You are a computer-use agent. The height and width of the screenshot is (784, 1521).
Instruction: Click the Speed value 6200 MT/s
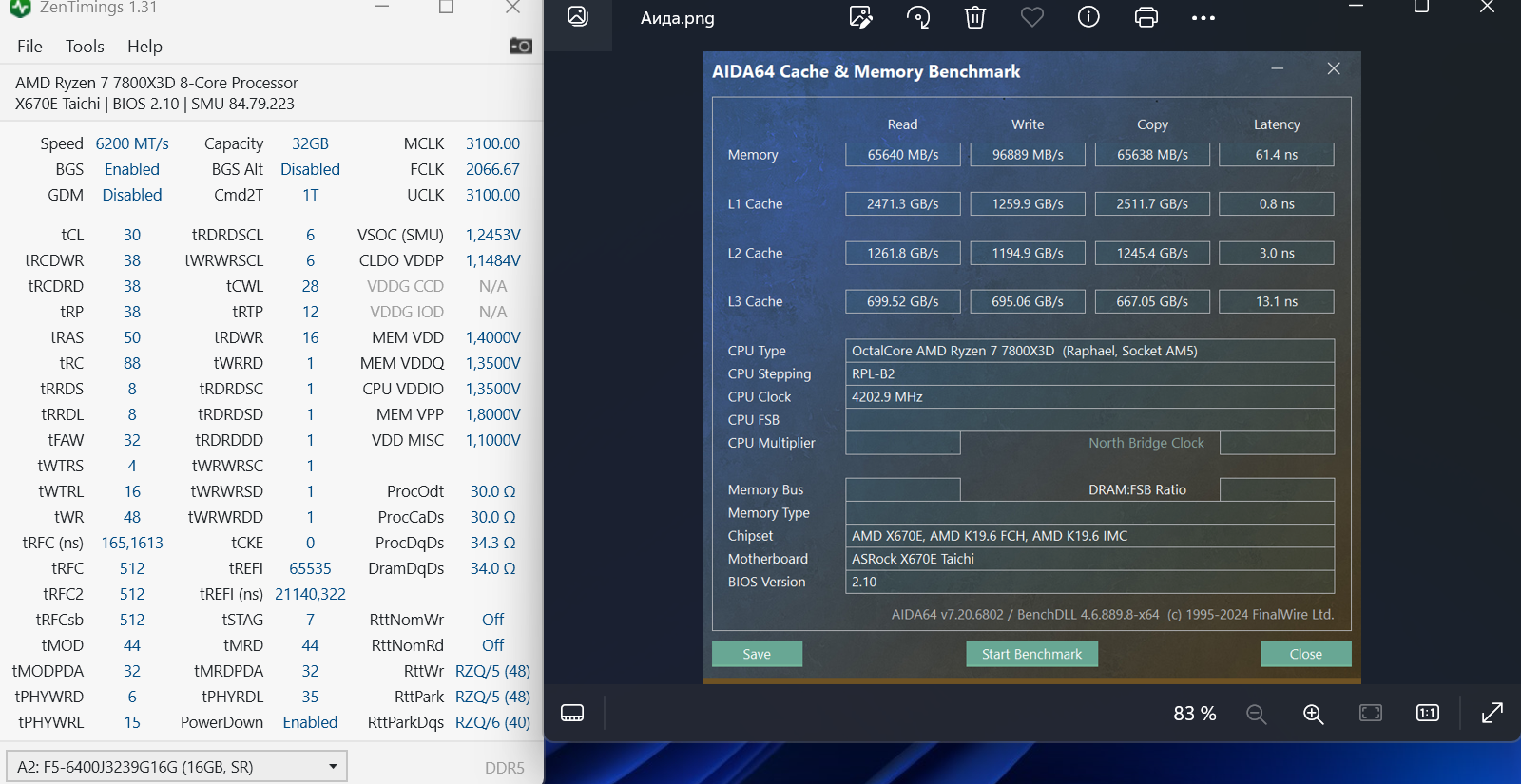pyautogui.click(x=132, y=143)
